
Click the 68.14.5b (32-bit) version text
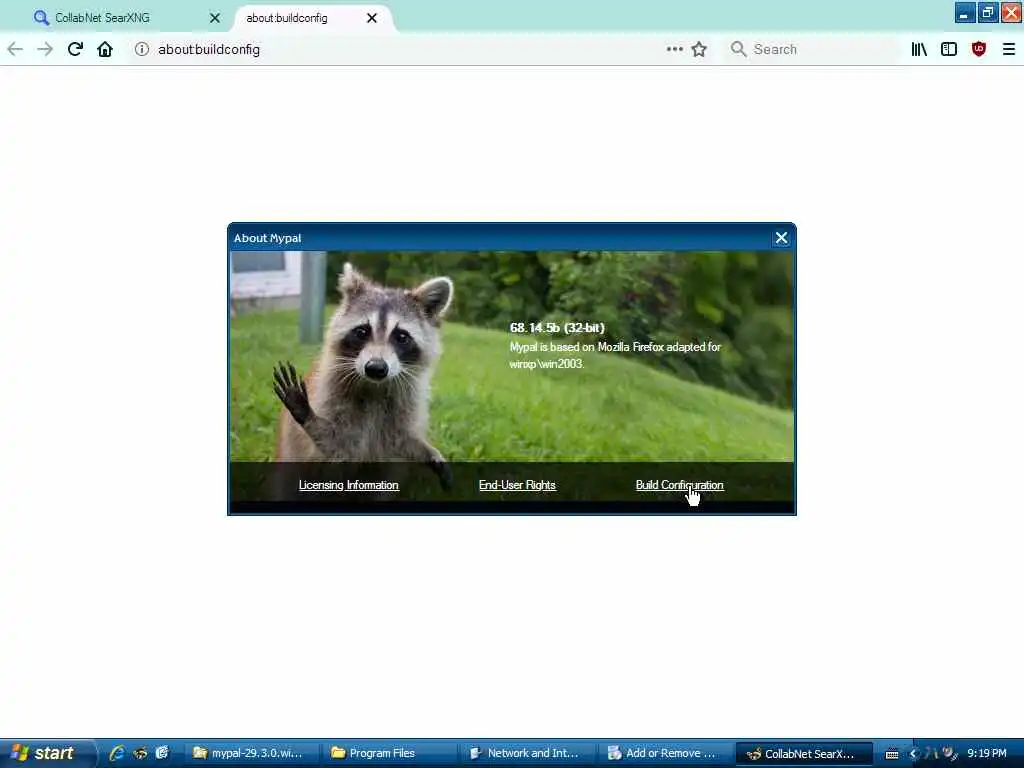(x=557, y=328)
